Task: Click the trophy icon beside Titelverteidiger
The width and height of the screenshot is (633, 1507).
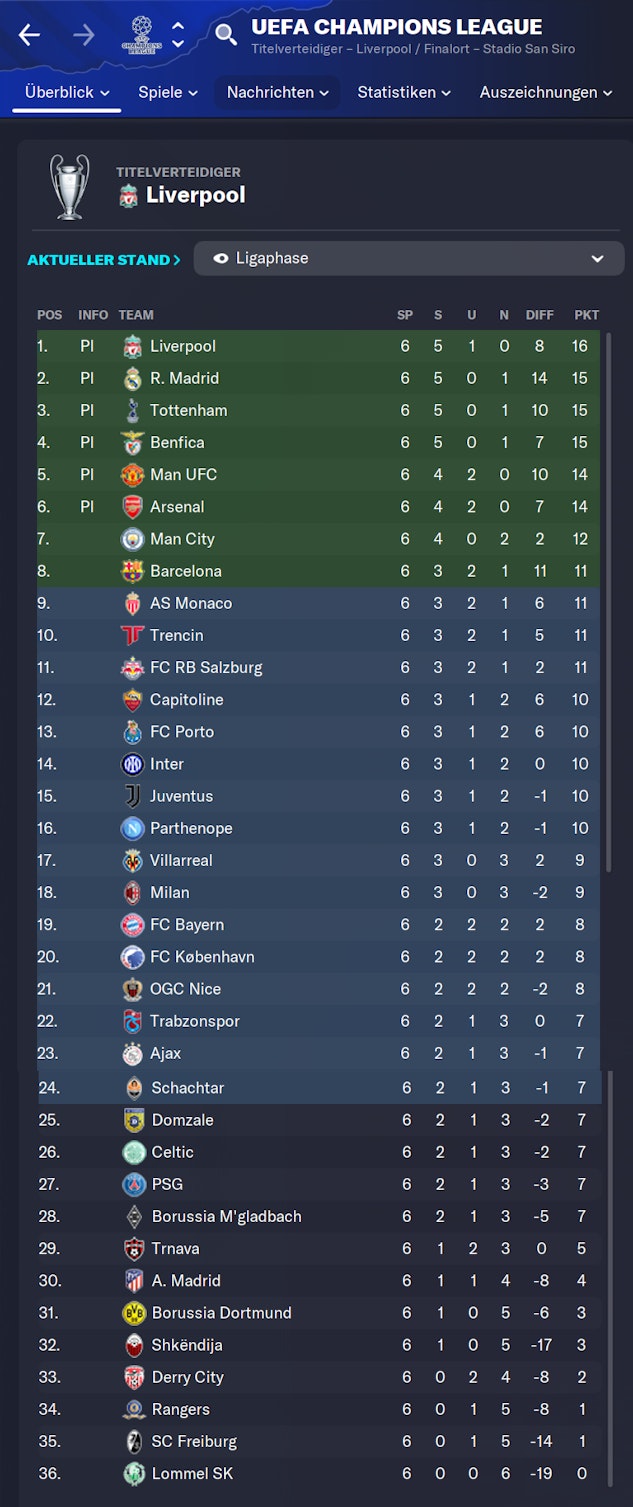Action: [70, 186]
